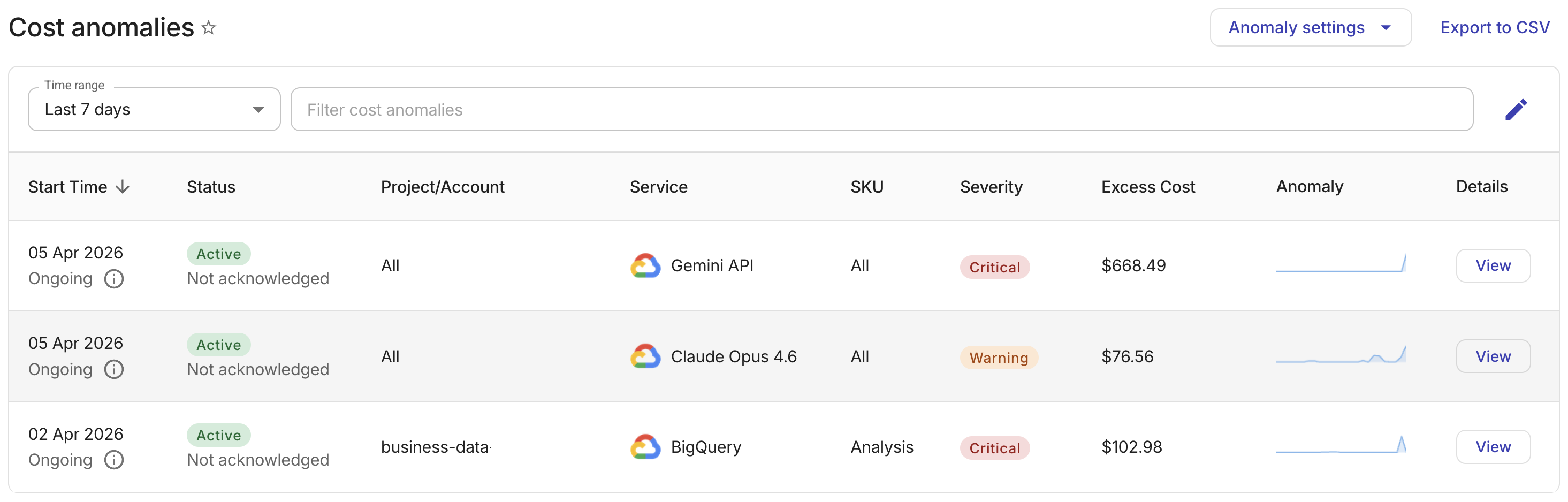Click the Google Cloud icon for BigQuery

tap(645, 447)
